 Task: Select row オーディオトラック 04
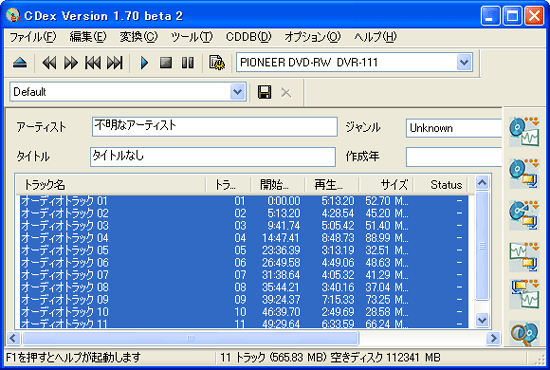click(x=244, y=238)
